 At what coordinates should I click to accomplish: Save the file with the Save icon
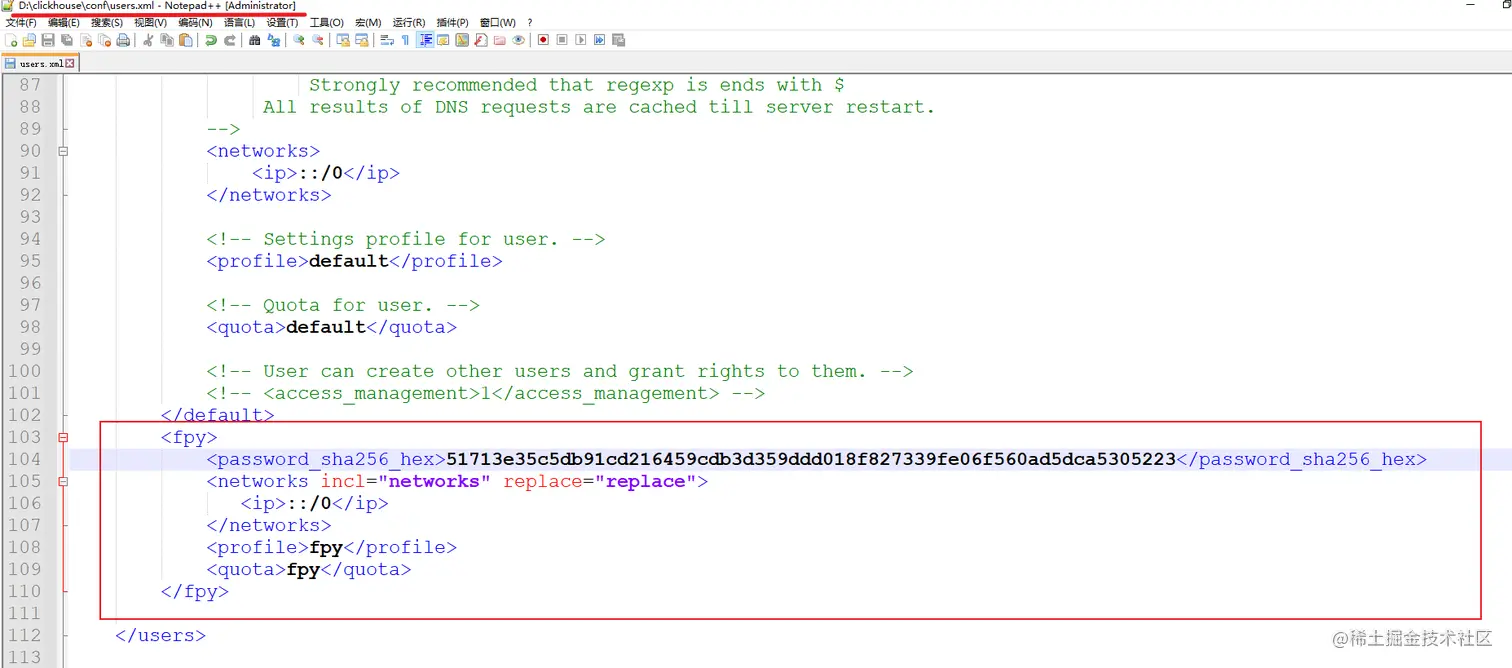pyautogui.click(x=47, y=40)
